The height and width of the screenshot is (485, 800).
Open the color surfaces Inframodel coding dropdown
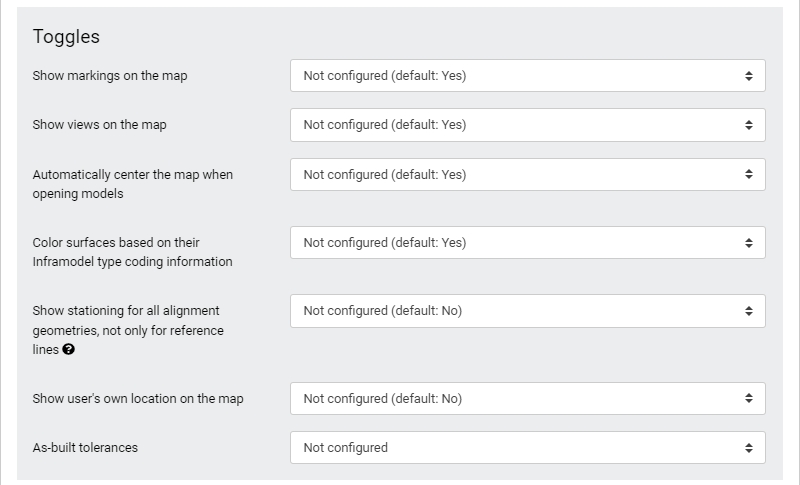pos(527,243)
